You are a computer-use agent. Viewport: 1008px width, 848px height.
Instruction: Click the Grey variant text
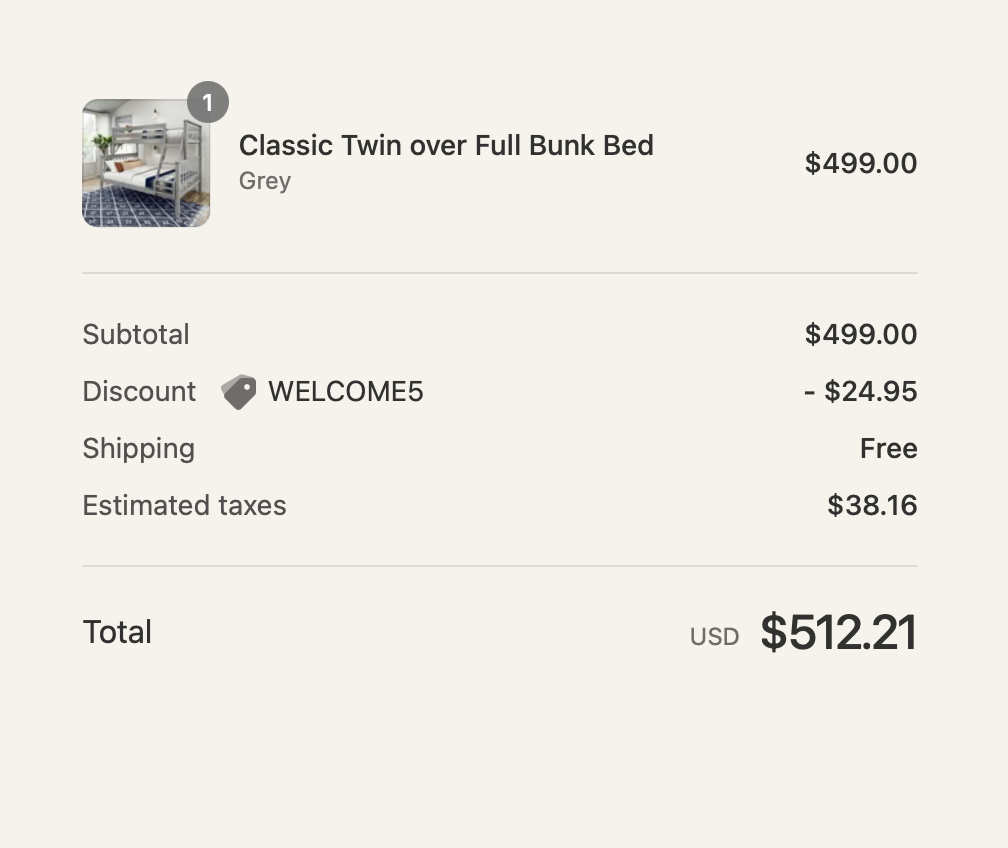(x=265, y=181)
